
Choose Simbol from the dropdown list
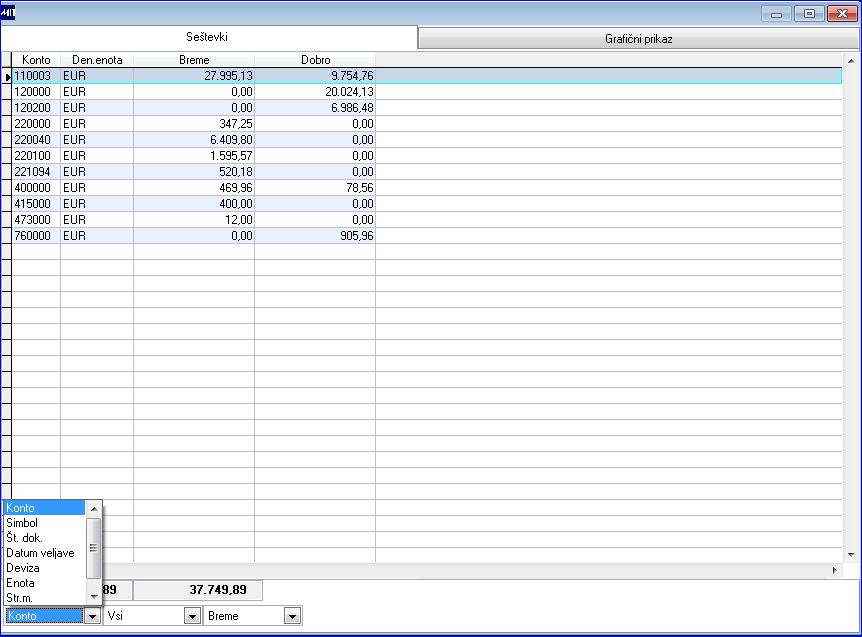point(45,523)
